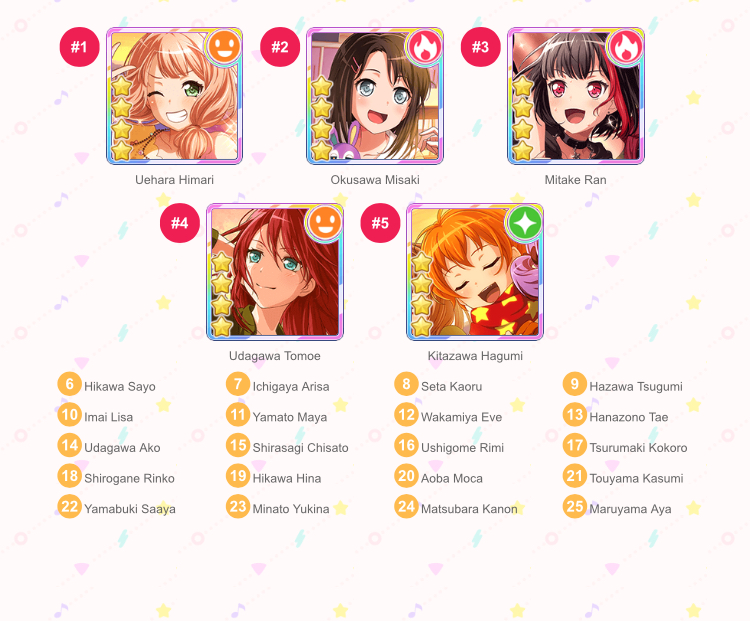Viewport: 750px width, 621px height.
Task: Click the orange number 20 badge
Action: tap(406, 476)
